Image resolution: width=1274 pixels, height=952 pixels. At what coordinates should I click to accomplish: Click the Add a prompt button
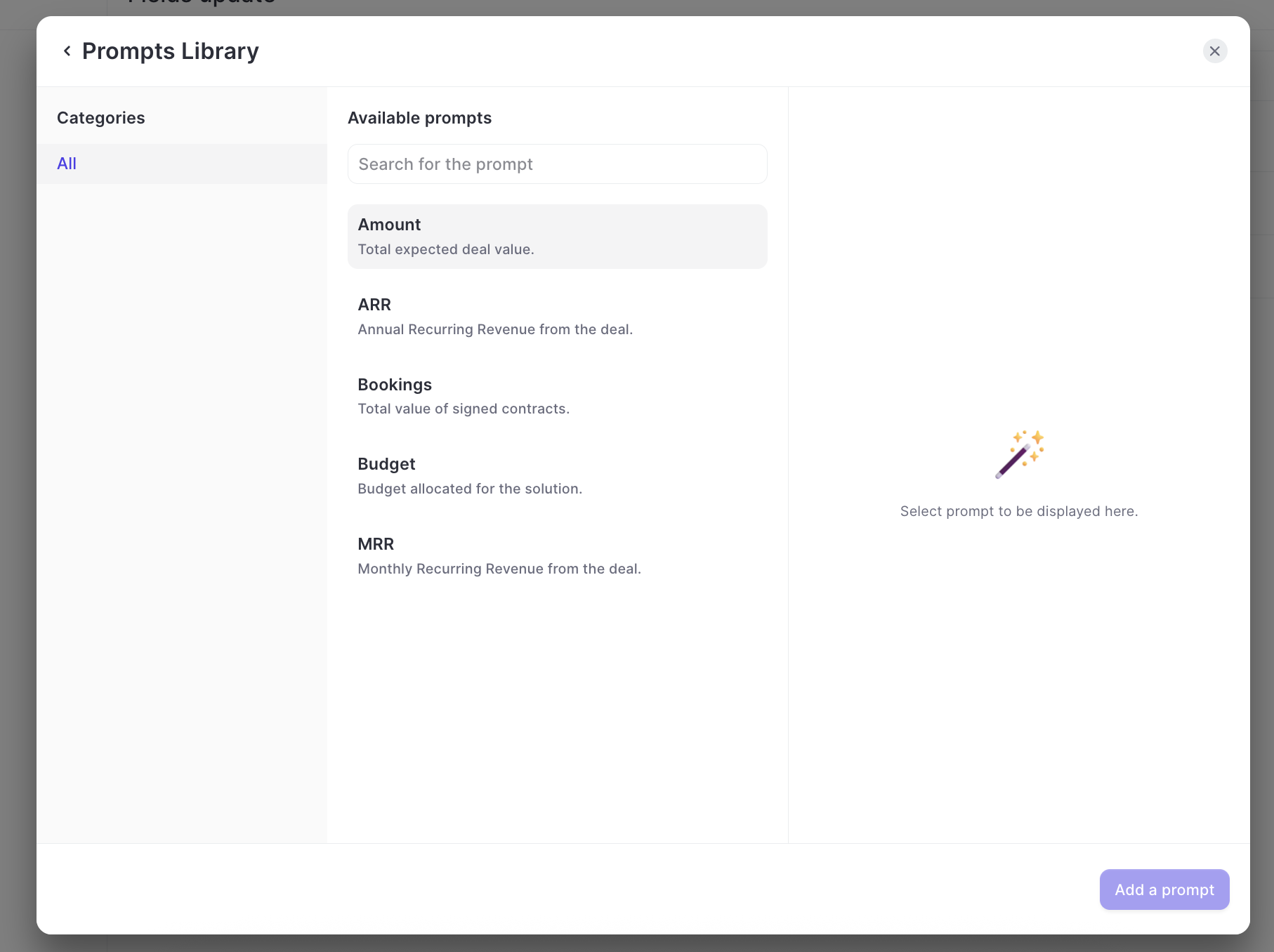[1164, 890]
